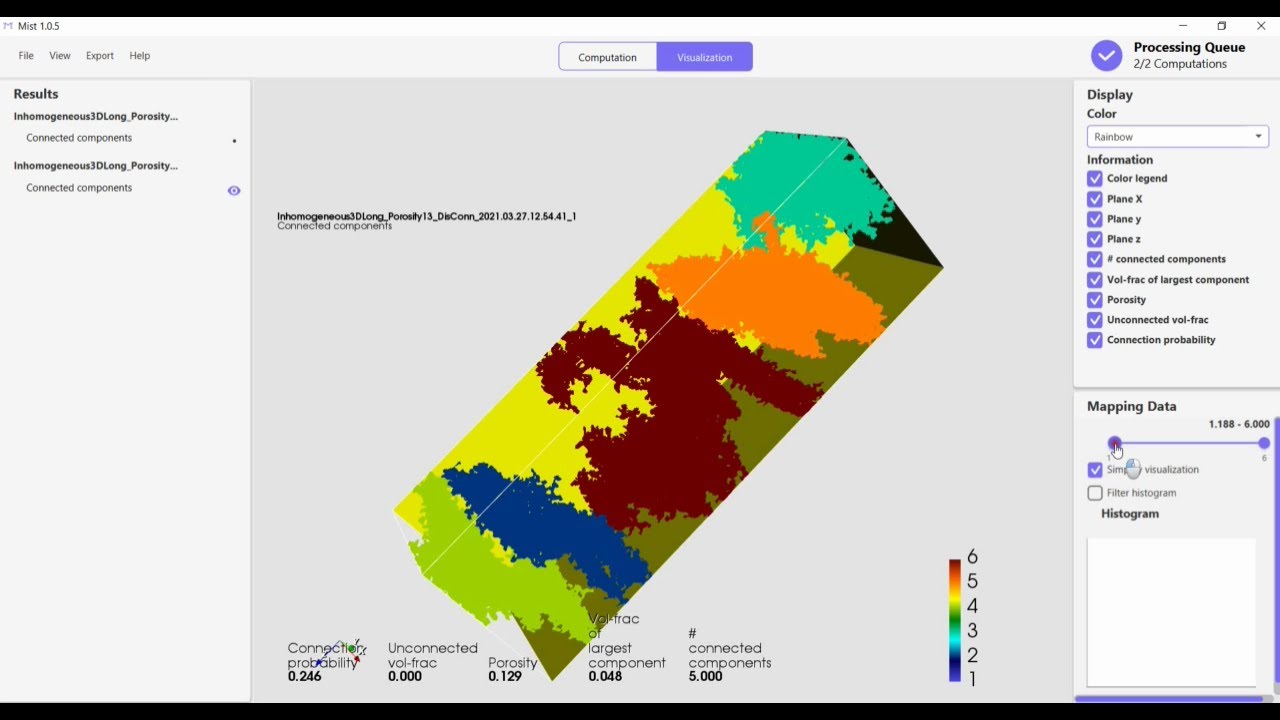
Task: Switch to the Computation tab
Action: pyautogui.click(x=607, y=57)
